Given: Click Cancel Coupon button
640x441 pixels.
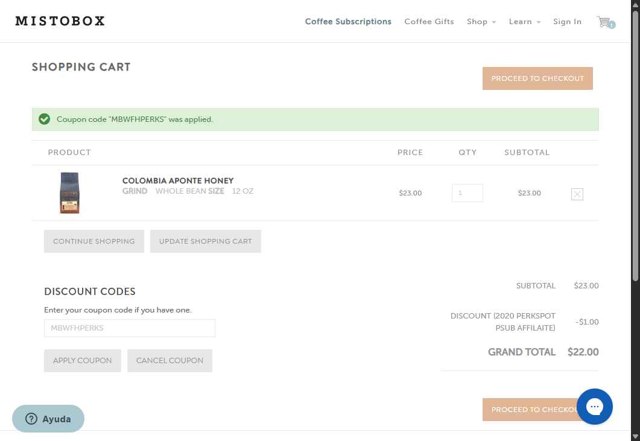Looking at the screenshot, I should (170, 361).
